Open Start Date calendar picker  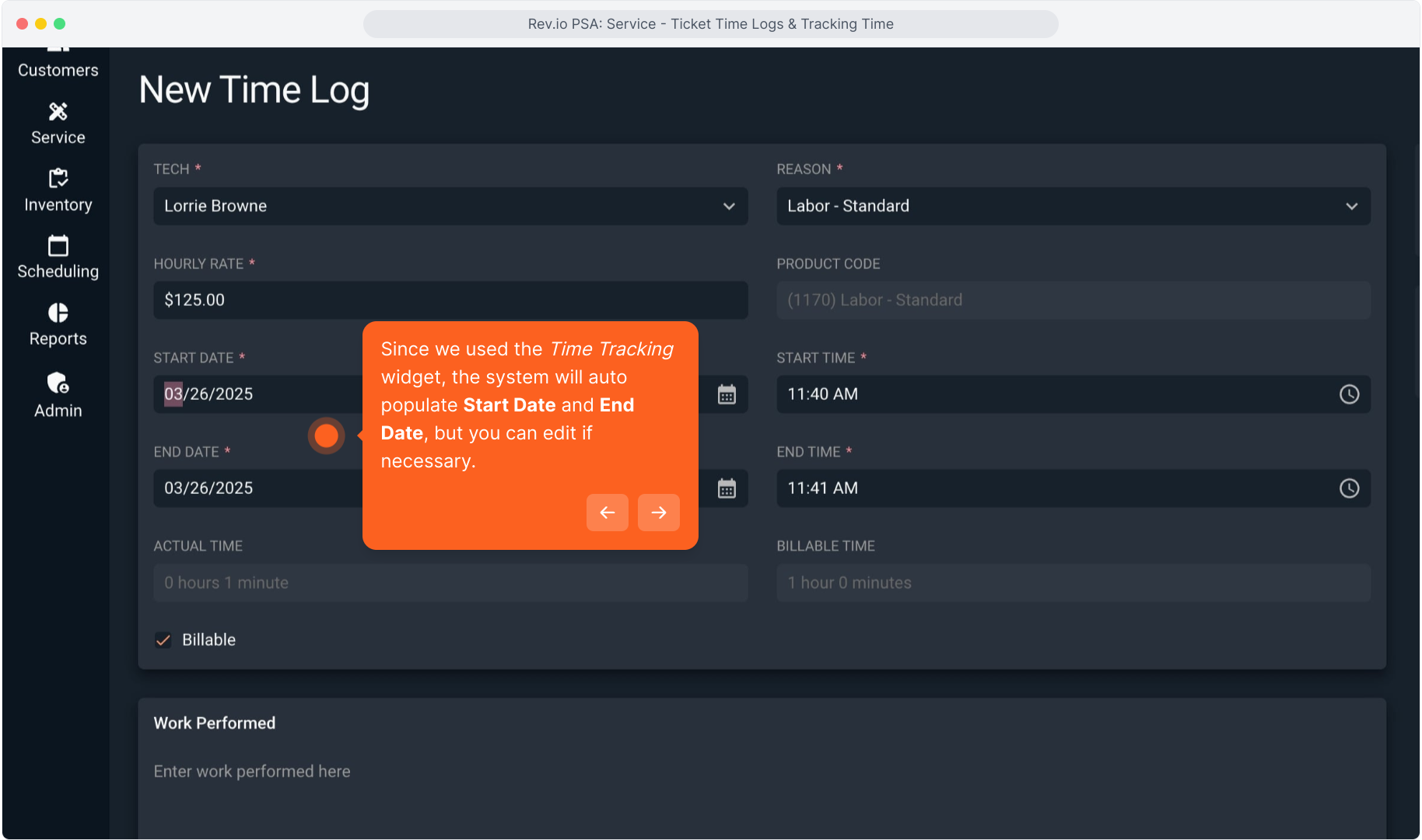pos(727,395)
